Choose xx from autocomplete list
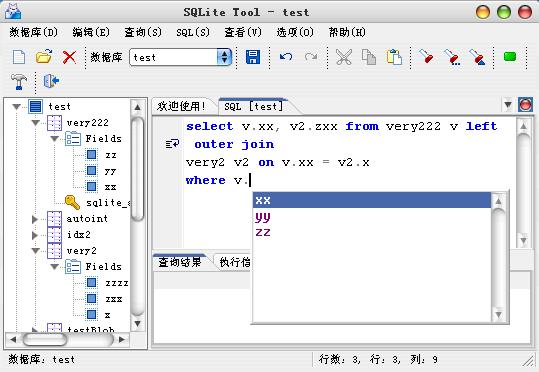Screen dimensions: 539x372 coord(372,200)
